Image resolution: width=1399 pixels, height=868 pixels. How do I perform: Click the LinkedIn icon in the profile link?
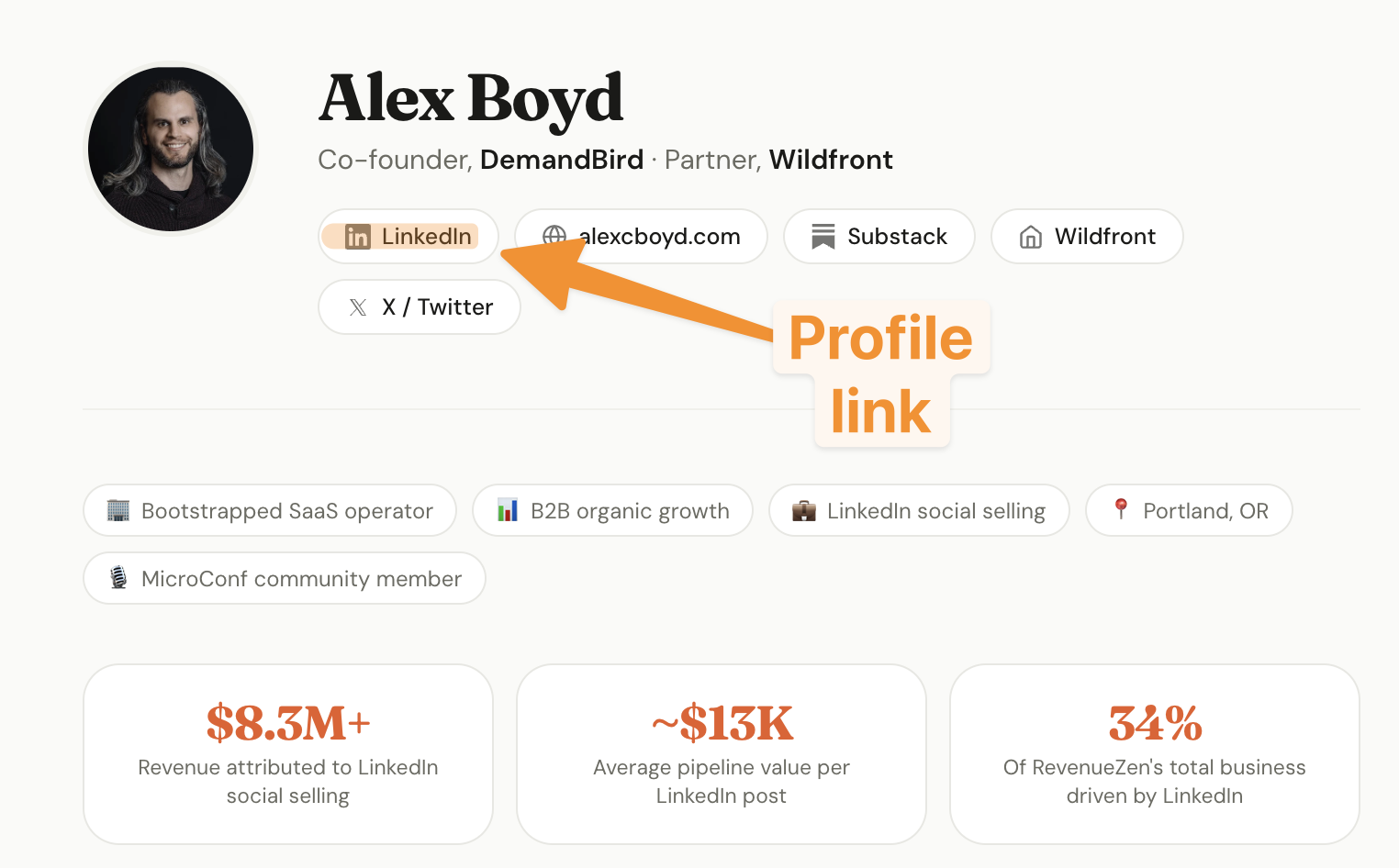359,237
